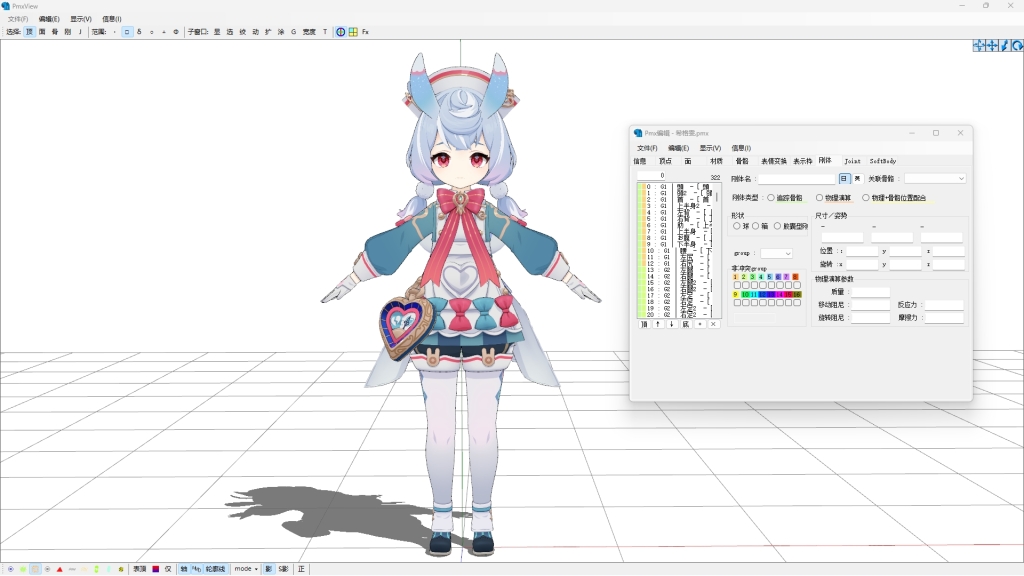Click the 反应力 input field

[x=944, y=305]
